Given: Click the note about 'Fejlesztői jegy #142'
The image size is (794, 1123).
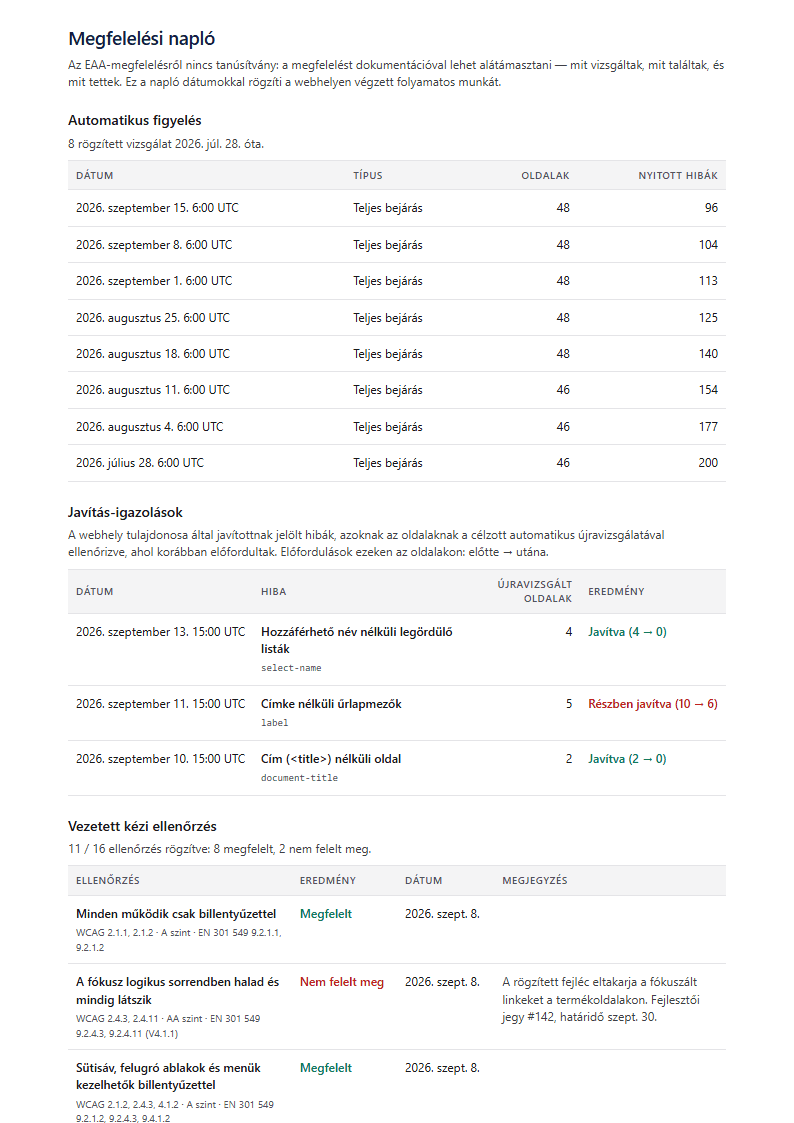Looking at the screenshot, I should [x=601, y=999].
